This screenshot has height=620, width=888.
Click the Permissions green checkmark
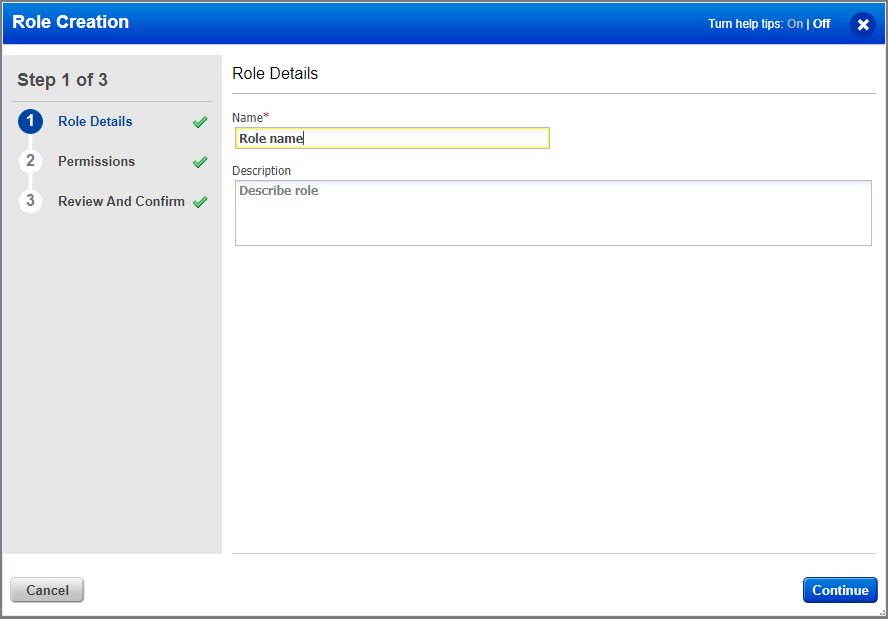click(200, 162)
